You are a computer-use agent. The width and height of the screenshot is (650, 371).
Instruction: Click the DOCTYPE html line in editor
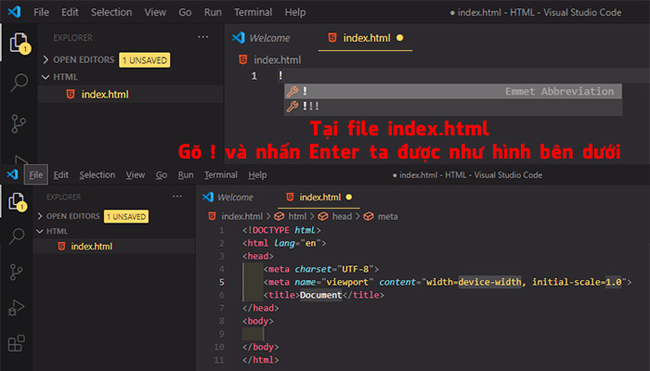point(282,230)
